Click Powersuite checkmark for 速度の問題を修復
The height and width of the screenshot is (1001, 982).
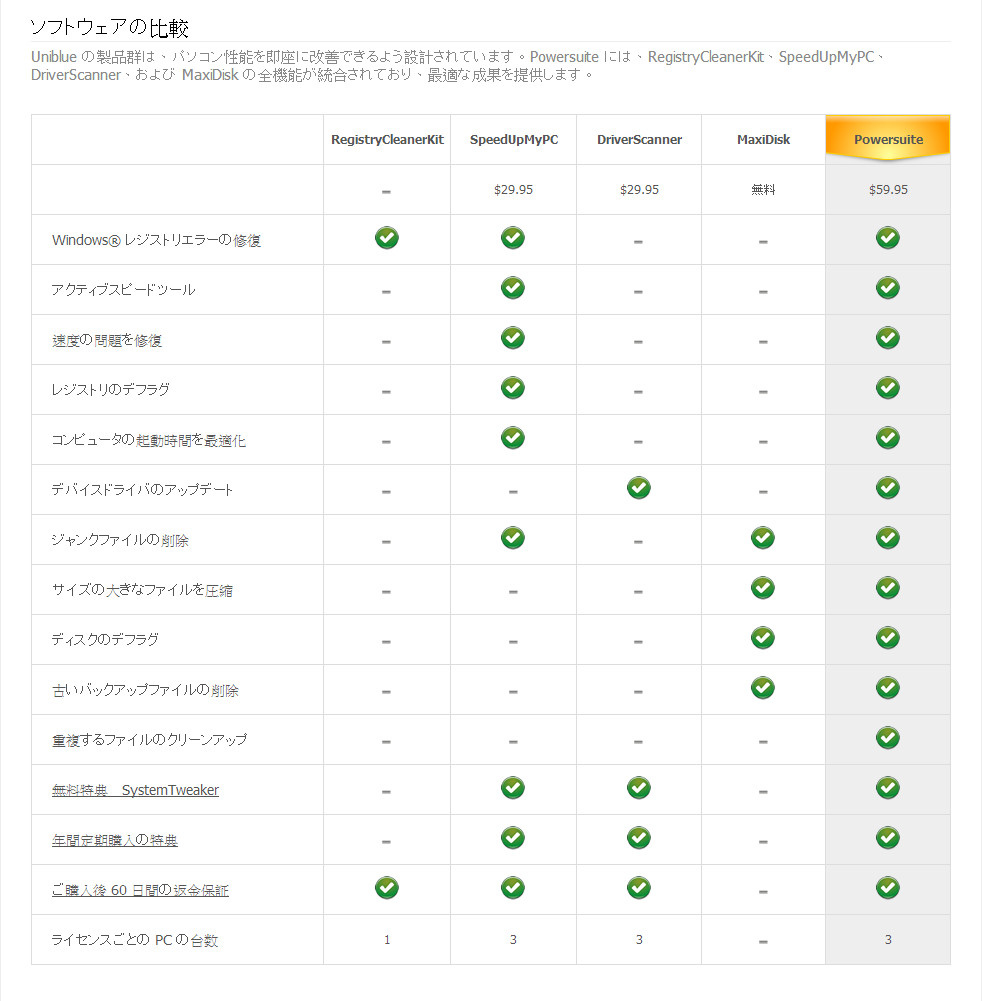[x=888, y=338]
